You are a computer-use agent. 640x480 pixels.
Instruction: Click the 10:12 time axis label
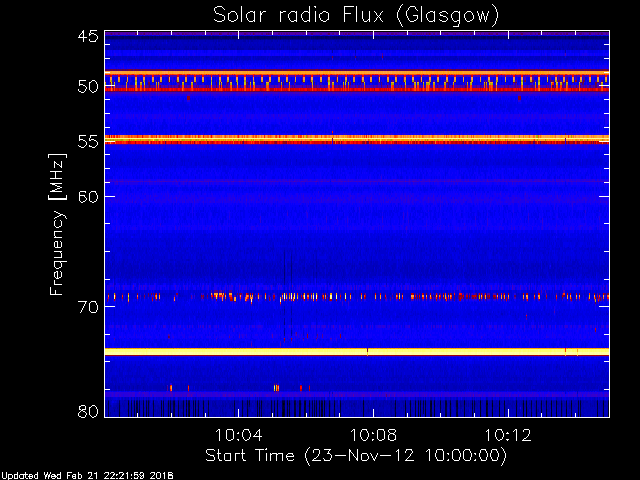[508, 435]
